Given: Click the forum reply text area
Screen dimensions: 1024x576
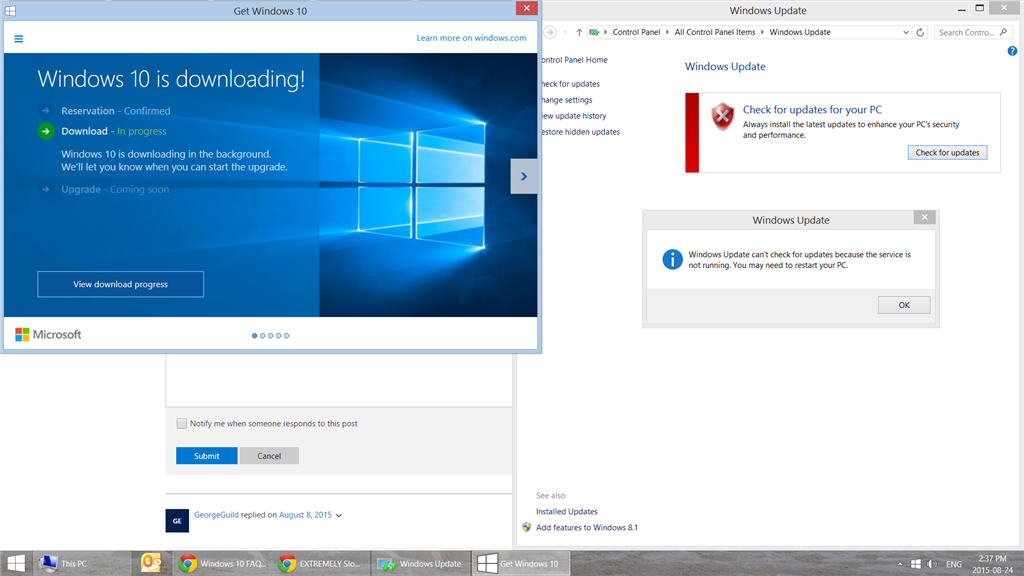Looking at the screenshot, I should pyautogui.click(x=339, y=380).
